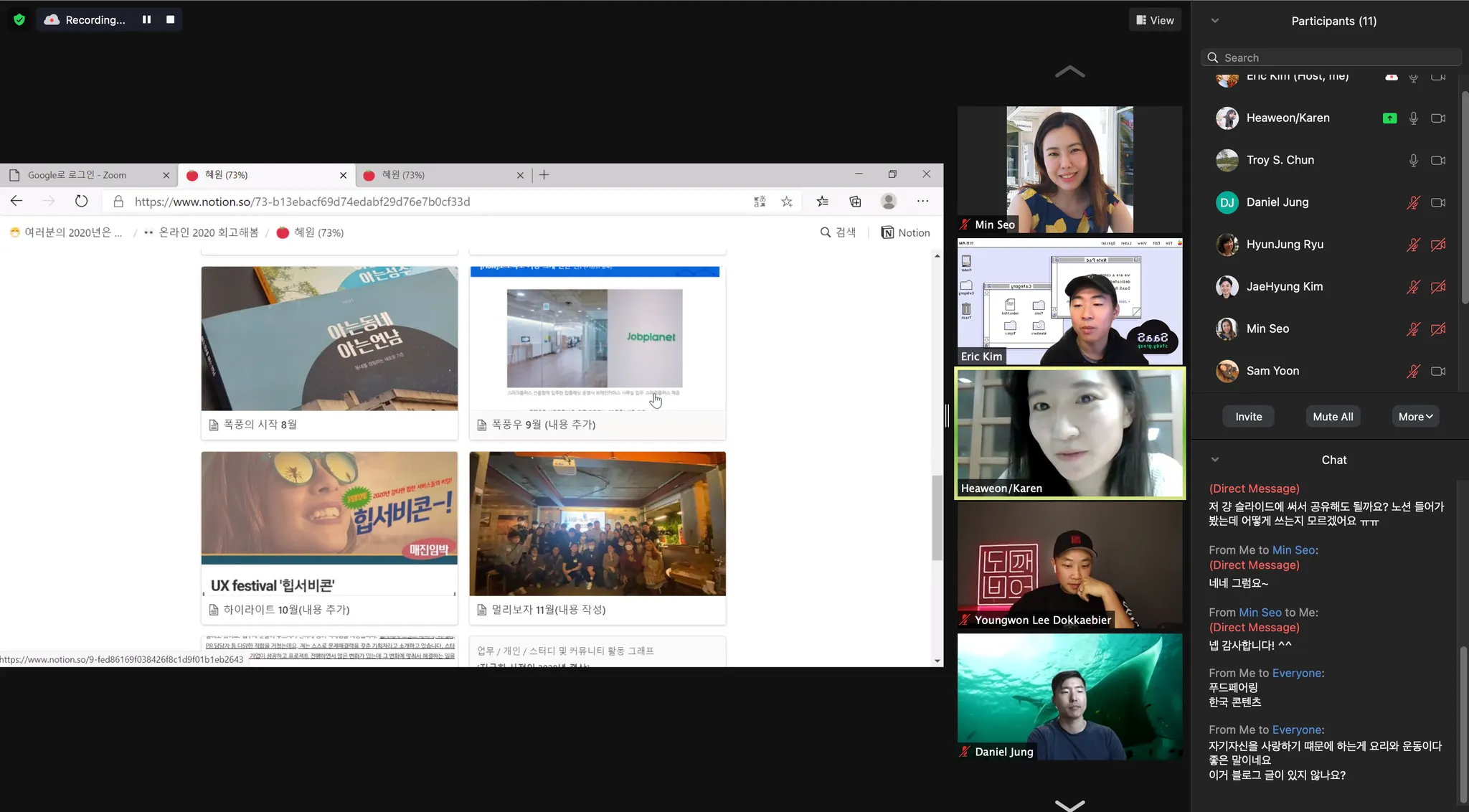1469x812 pixels.
Task: Expand the More options dropdown
Action: [1415, 417]
